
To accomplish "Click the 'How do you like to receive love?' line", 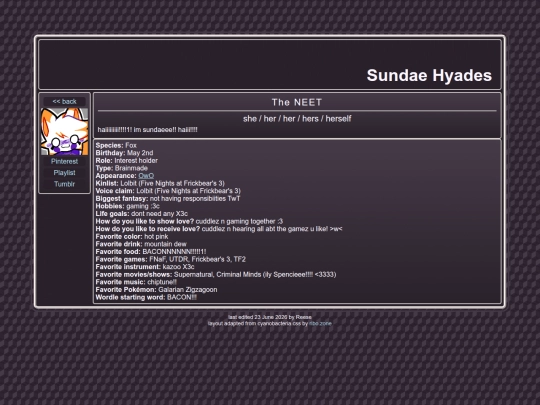I will click(219, 229).
